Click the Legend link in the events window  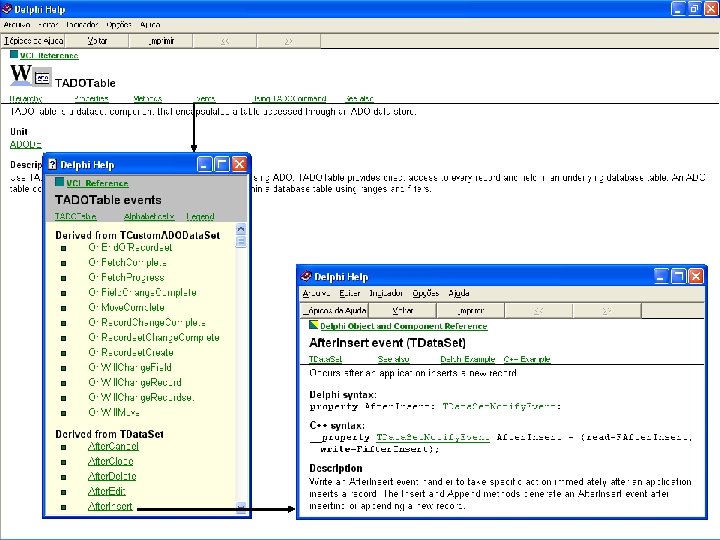[x=200, y=216]
